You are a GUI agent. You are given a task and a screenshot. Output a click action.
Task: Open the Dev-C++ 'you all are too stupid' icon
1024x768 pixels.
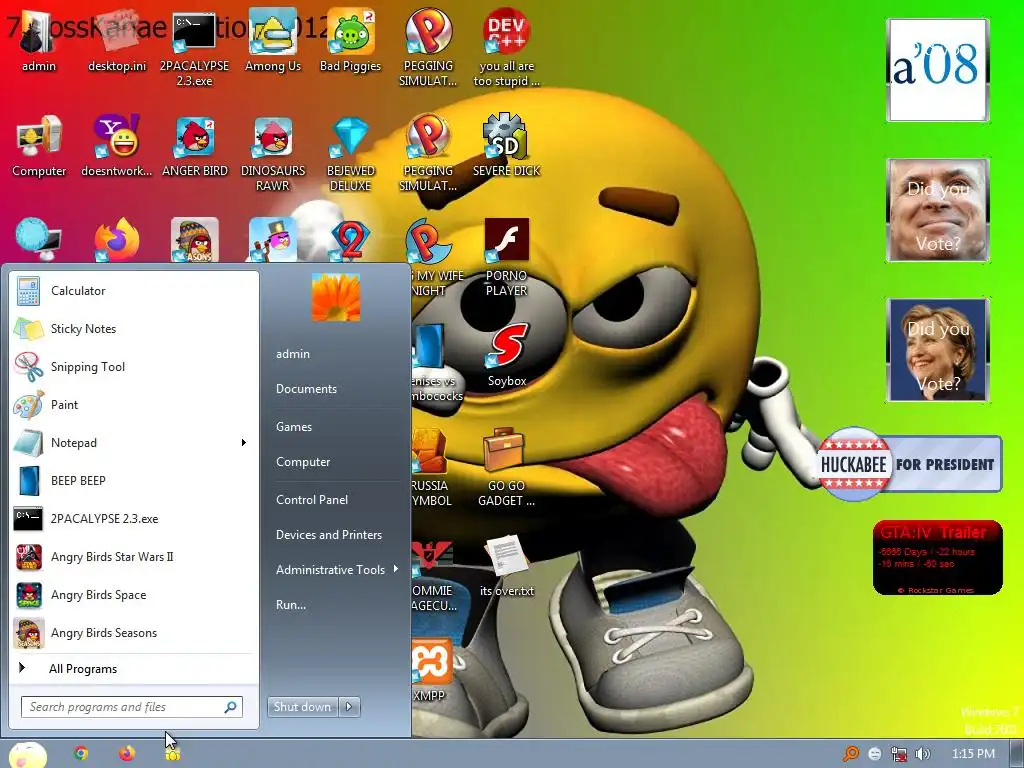507,47
